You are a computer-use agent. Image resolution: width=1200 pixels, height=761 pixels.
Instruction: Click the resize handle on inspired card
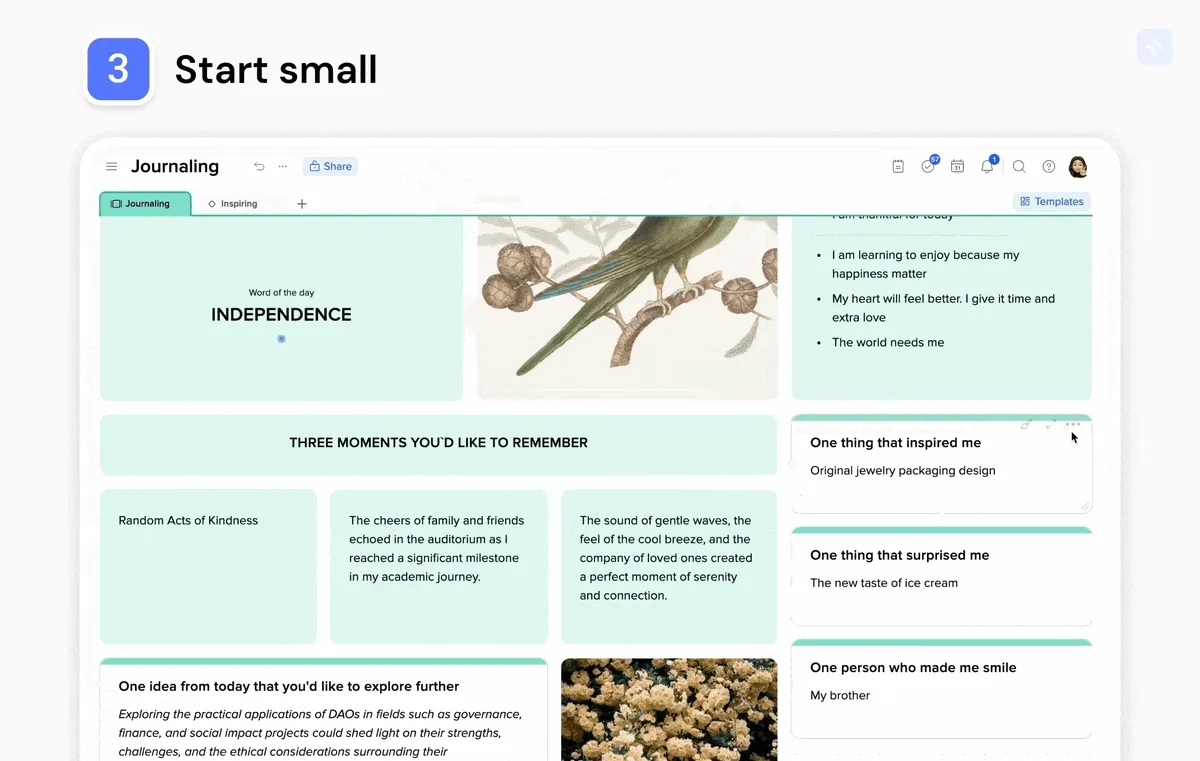coord(1084,506)
